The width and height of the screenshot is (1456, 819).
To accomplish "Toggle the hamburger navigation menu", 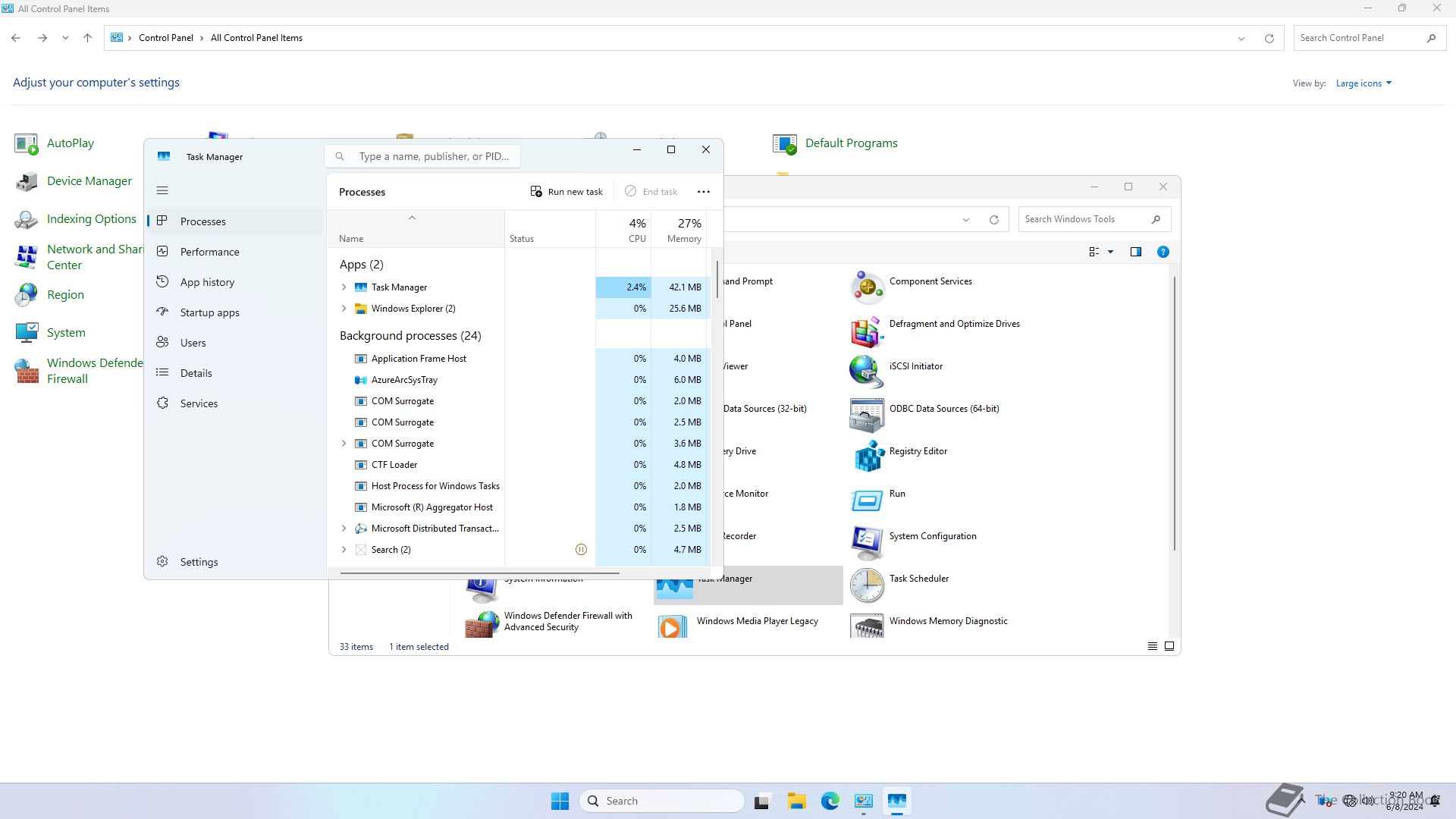I will 162,190.
